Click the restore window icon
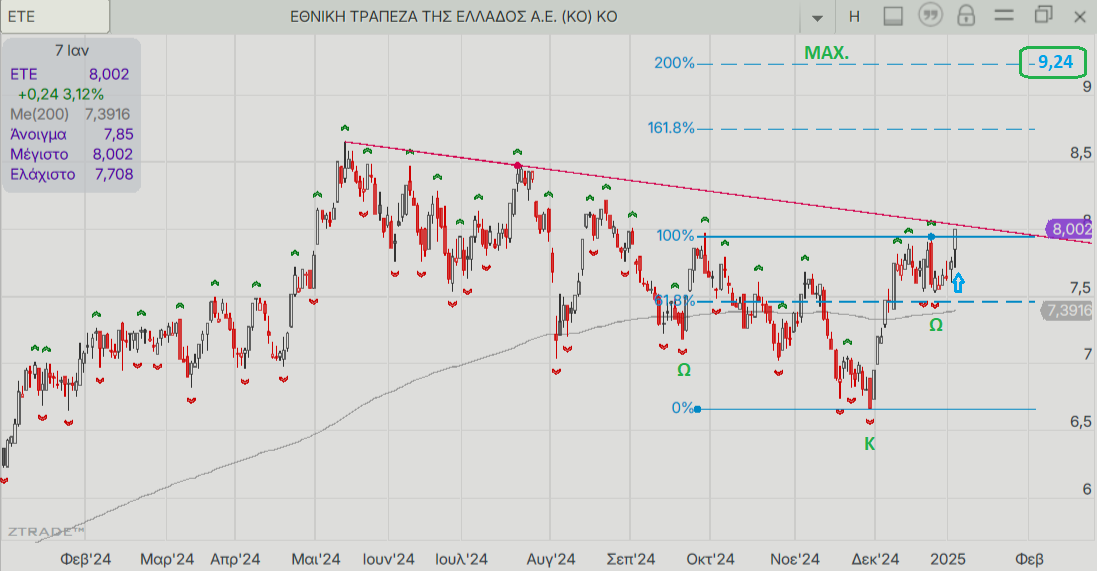1097x571 pixels. point(1043,15)
